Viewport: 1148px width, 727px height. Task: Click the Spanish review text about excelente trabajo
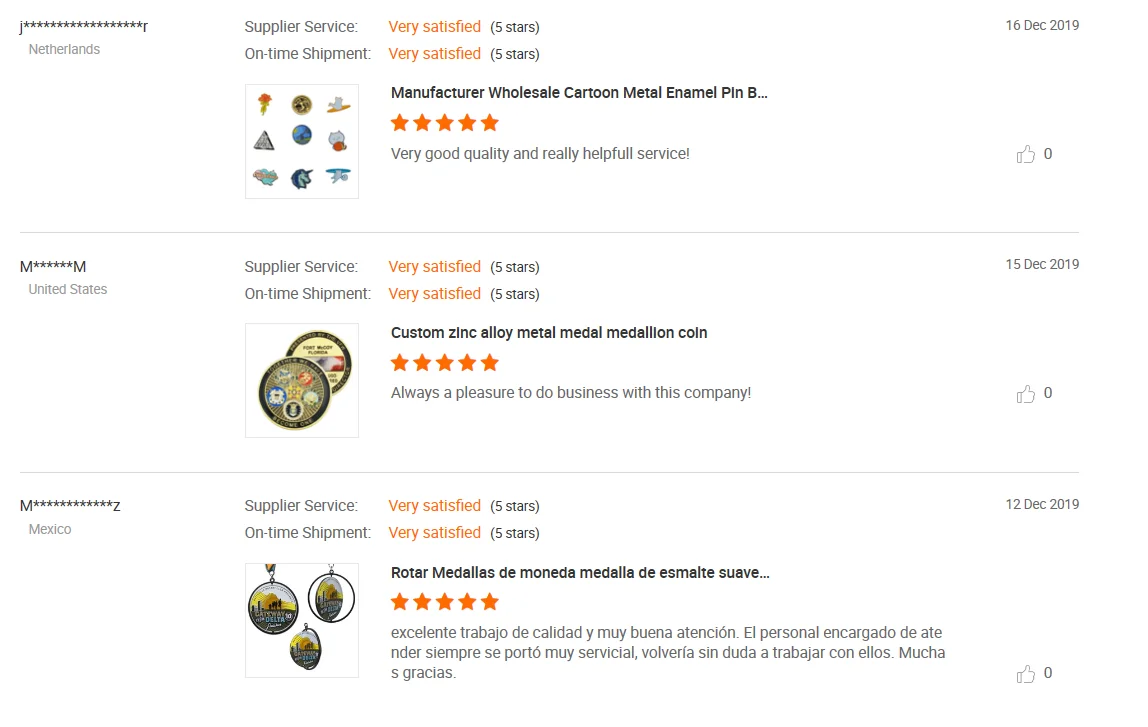666,653
